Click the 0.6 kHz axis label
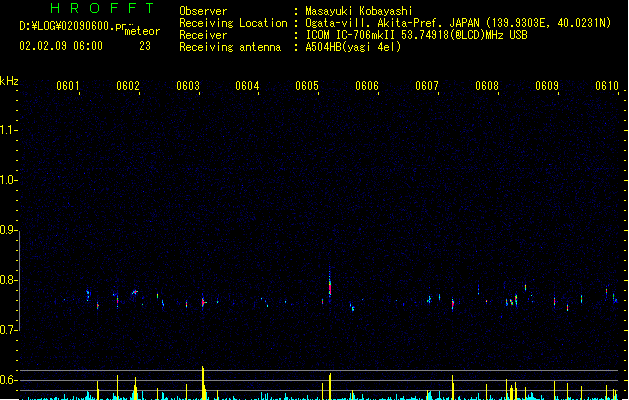 [8, 380]
